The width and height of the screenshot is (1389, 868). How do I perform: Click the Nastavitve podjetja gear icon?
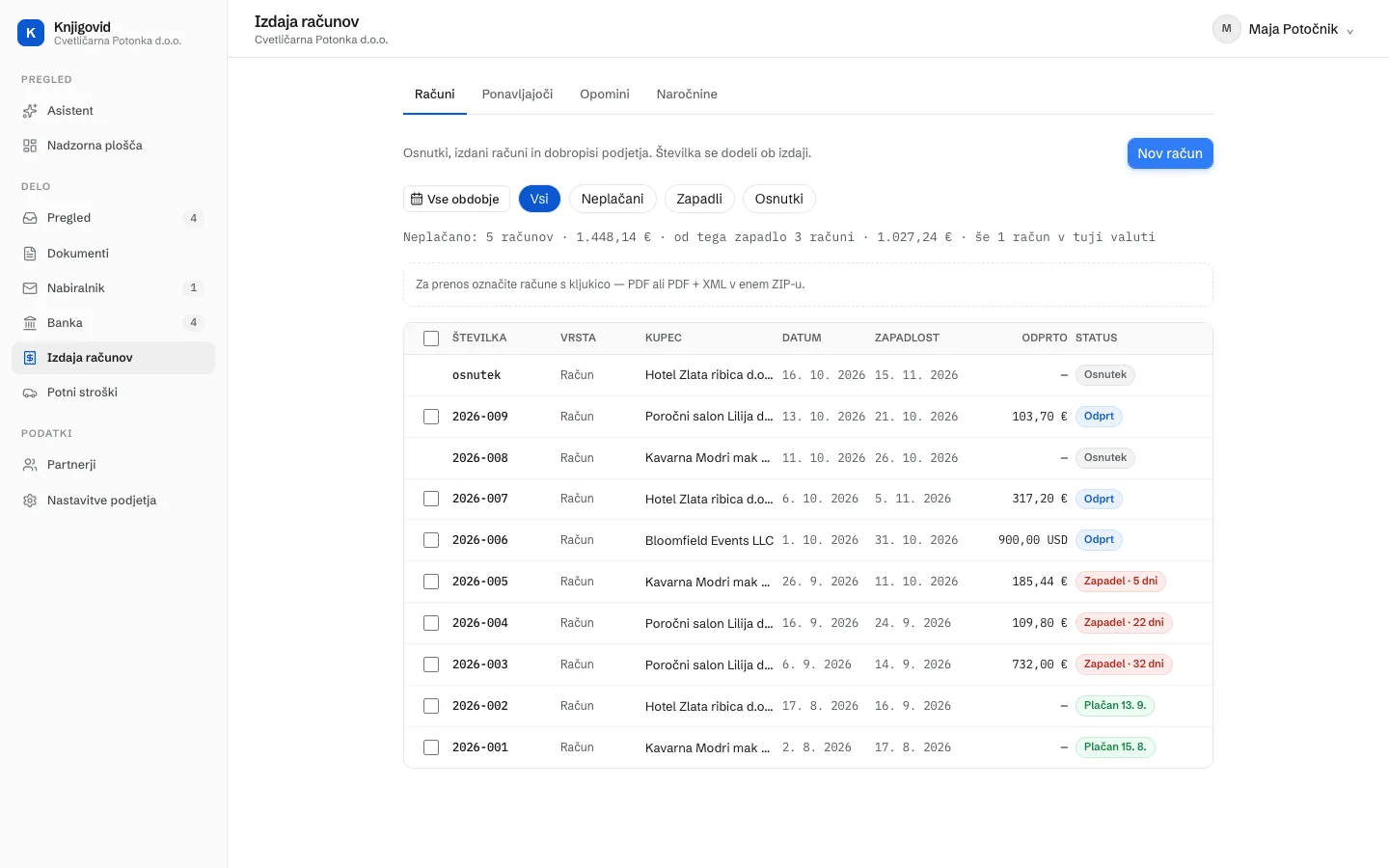coord(30,501)
